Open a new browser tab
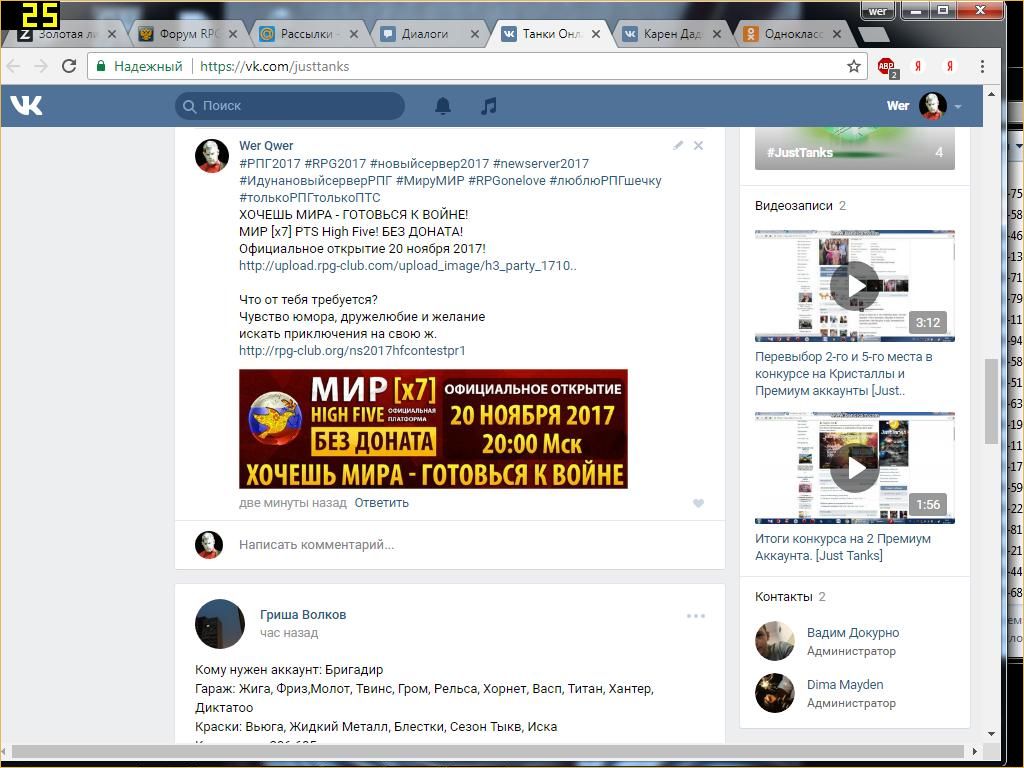Viewport: 1024px width, 768px height. (872, 34)
